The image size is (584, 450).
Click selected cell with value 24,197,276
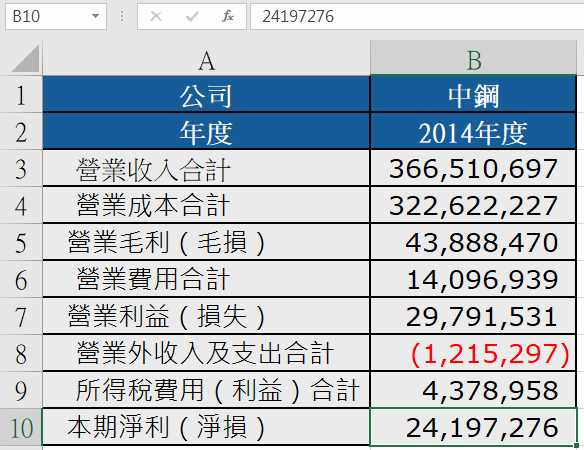point(473,427)
